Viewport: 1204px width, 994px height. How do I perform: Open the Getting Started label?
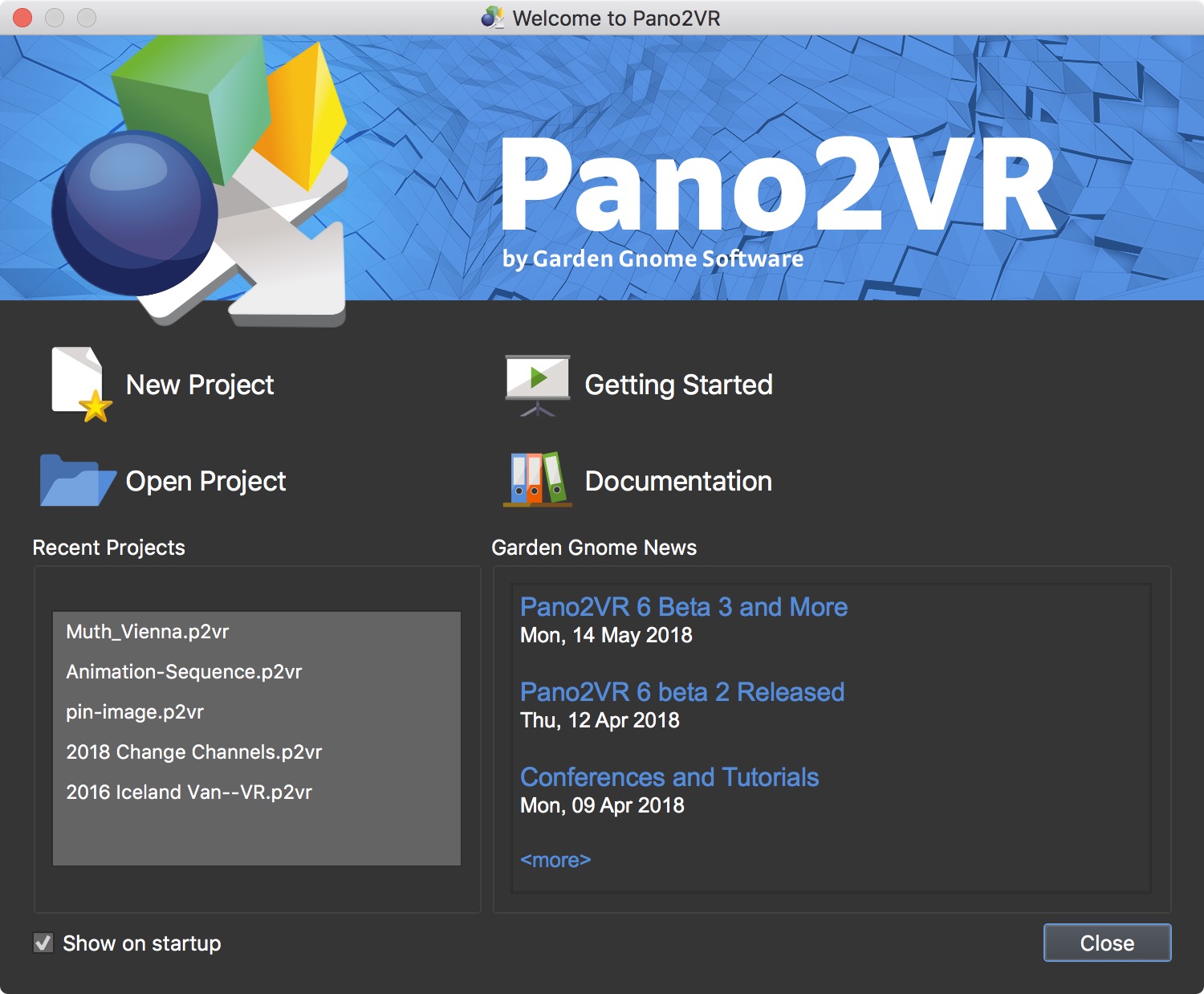[678, 385]
